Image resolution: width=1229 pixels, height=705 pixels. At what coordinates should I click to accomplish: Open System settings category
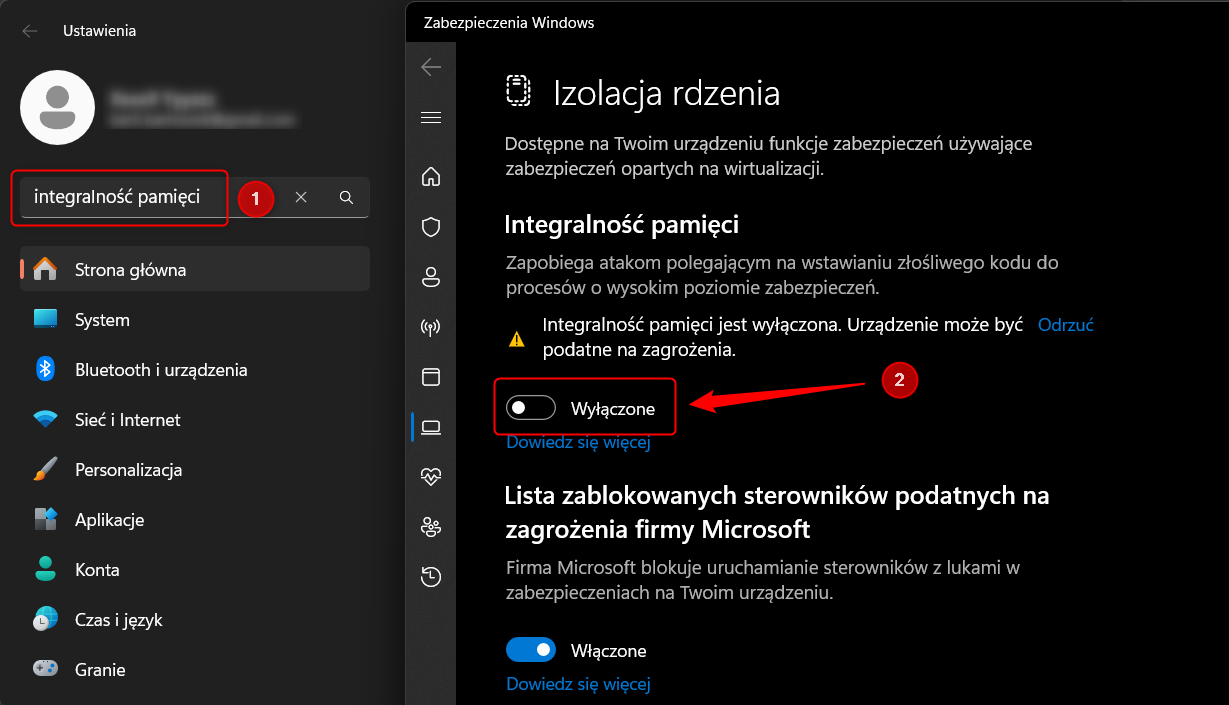click(195, 319)
